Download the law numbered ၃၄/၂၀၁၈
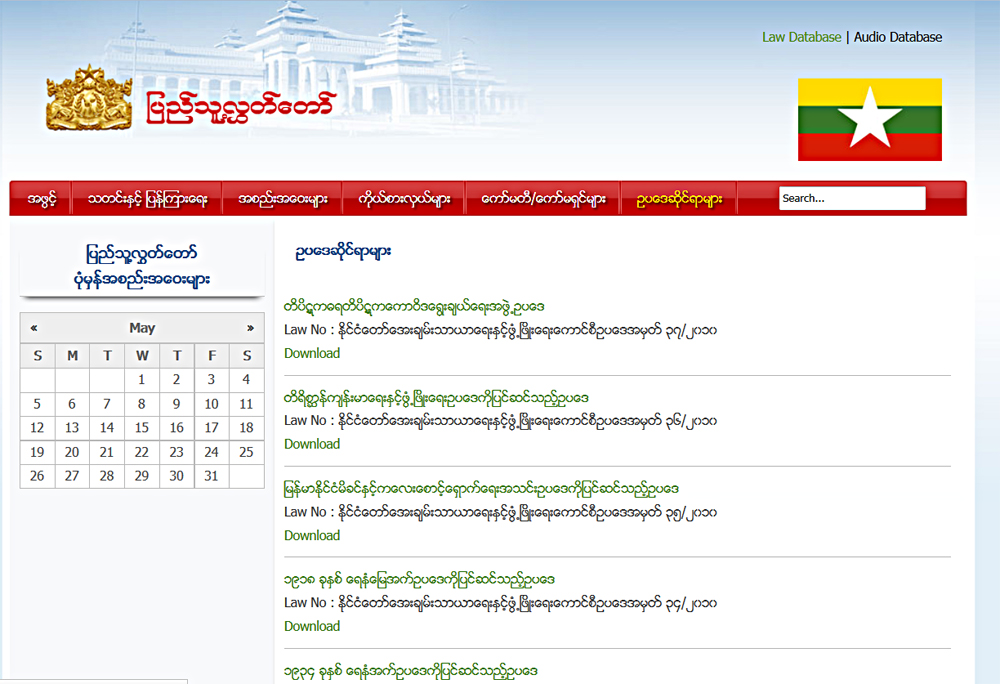The height and width of the screenshot is (684, 1000). [312, 626]
